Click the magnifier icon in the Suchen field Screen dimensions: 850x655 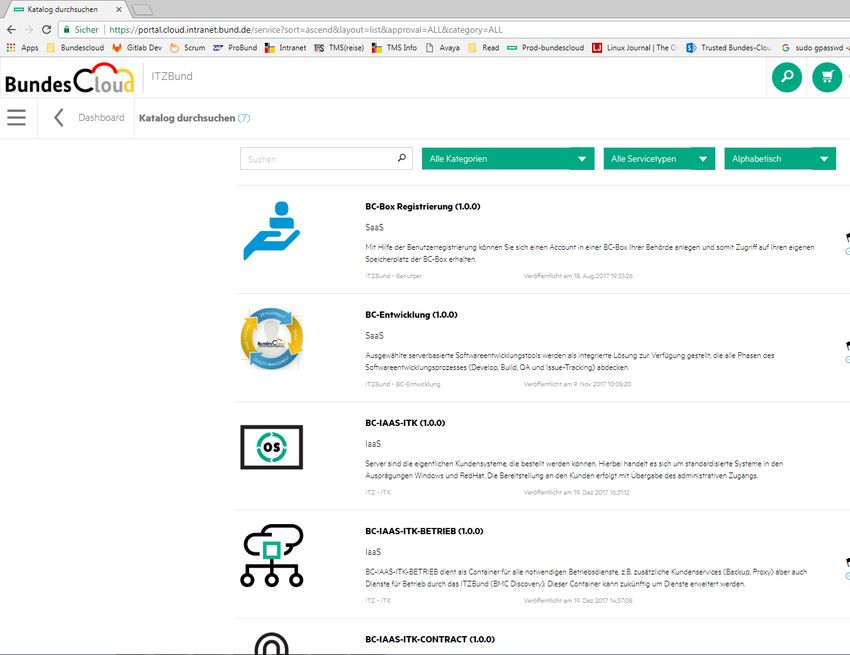coord(402,158)
